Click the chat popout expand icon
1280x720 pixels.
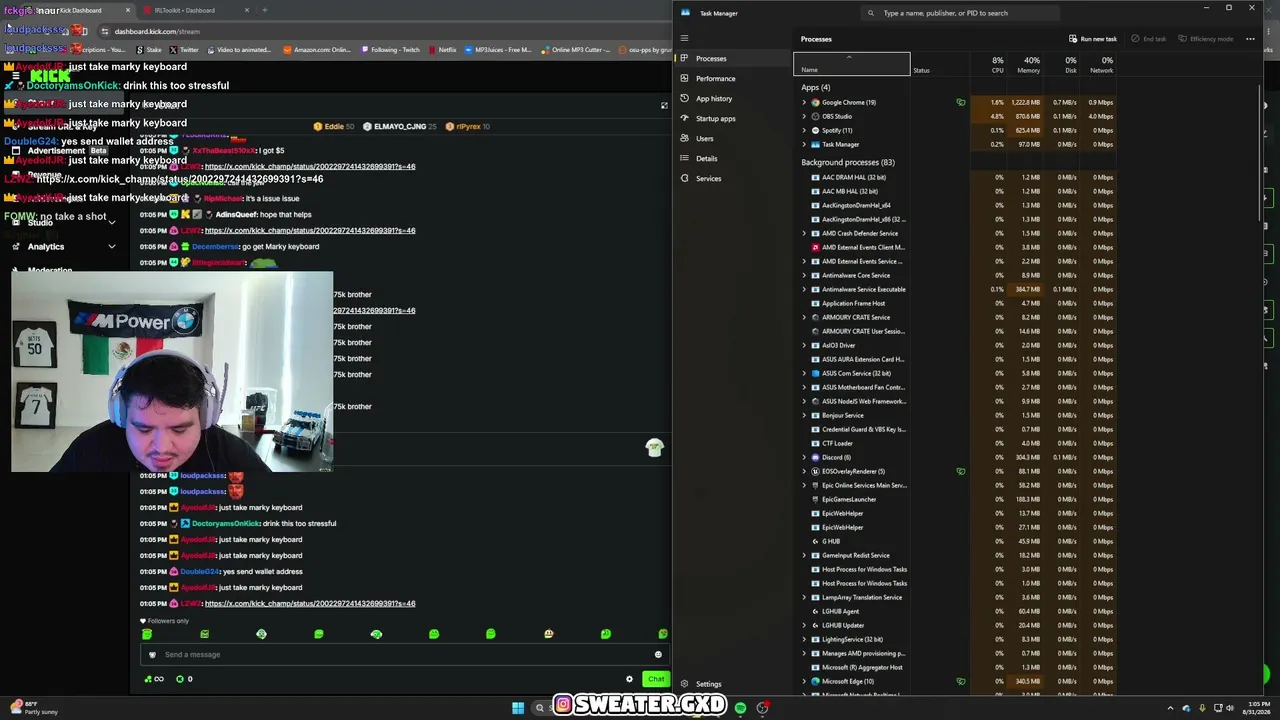[664, 105]
